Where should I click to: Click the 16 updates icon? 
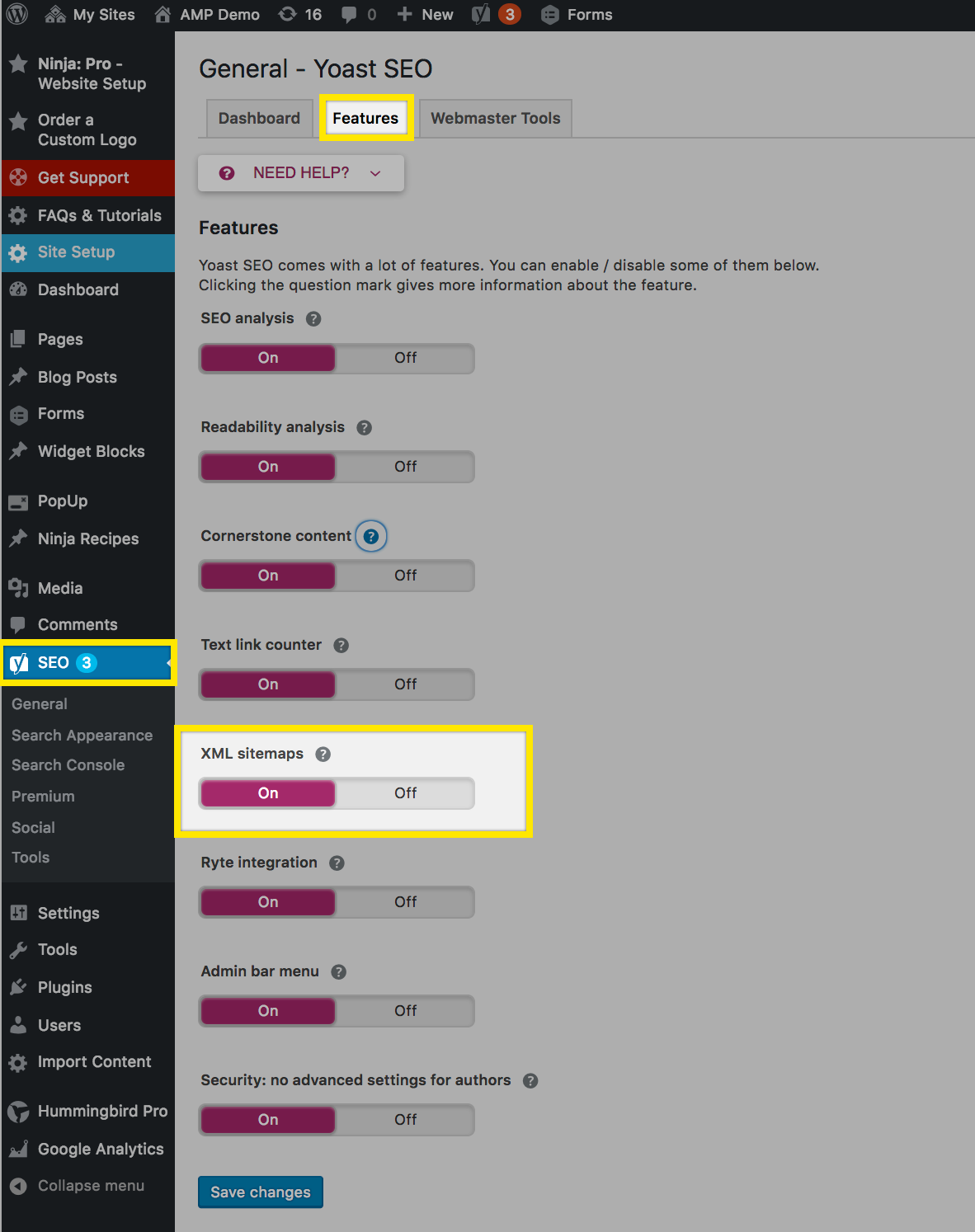300,15
